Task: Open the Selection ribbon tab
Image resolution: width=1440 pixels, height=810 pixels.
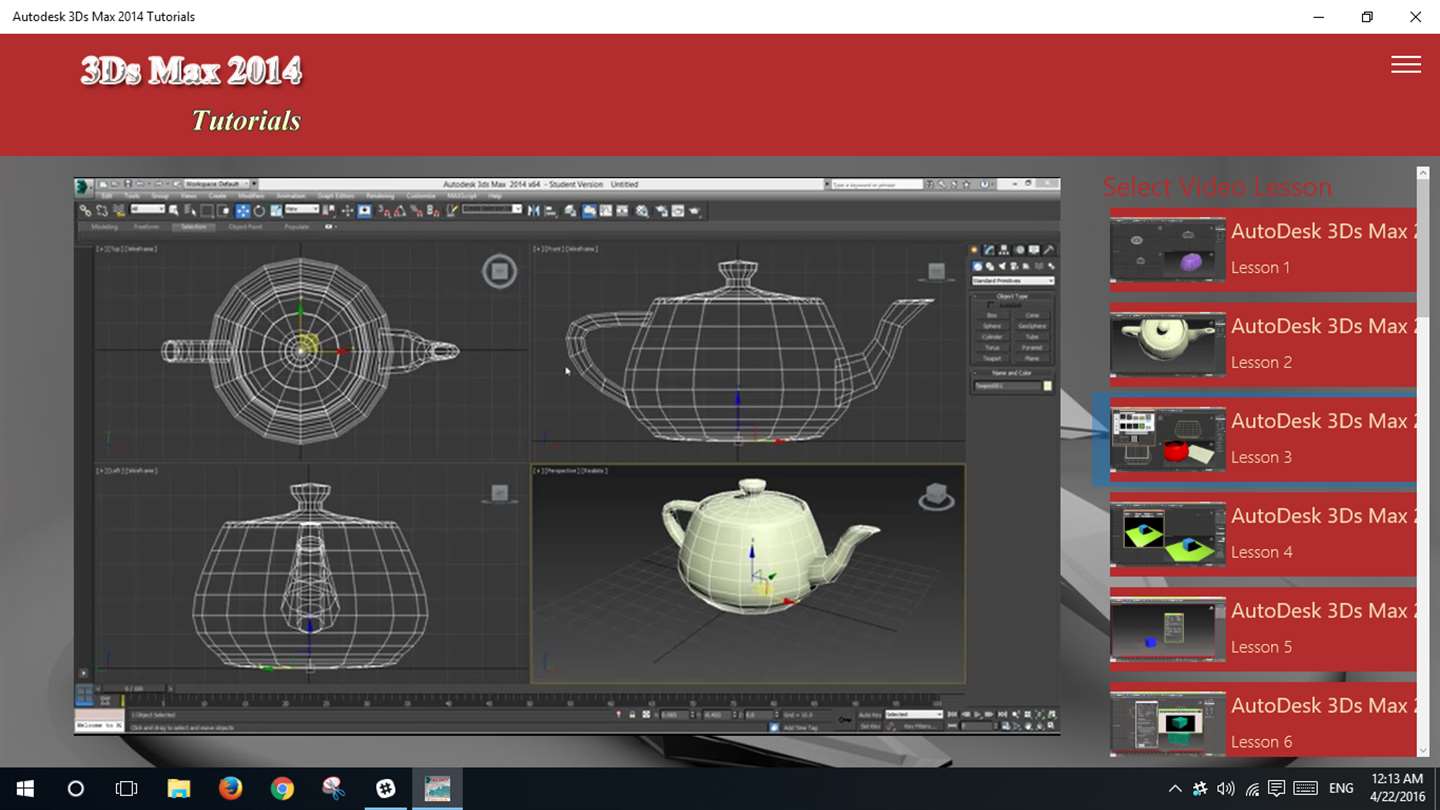Action: [193, 227]
